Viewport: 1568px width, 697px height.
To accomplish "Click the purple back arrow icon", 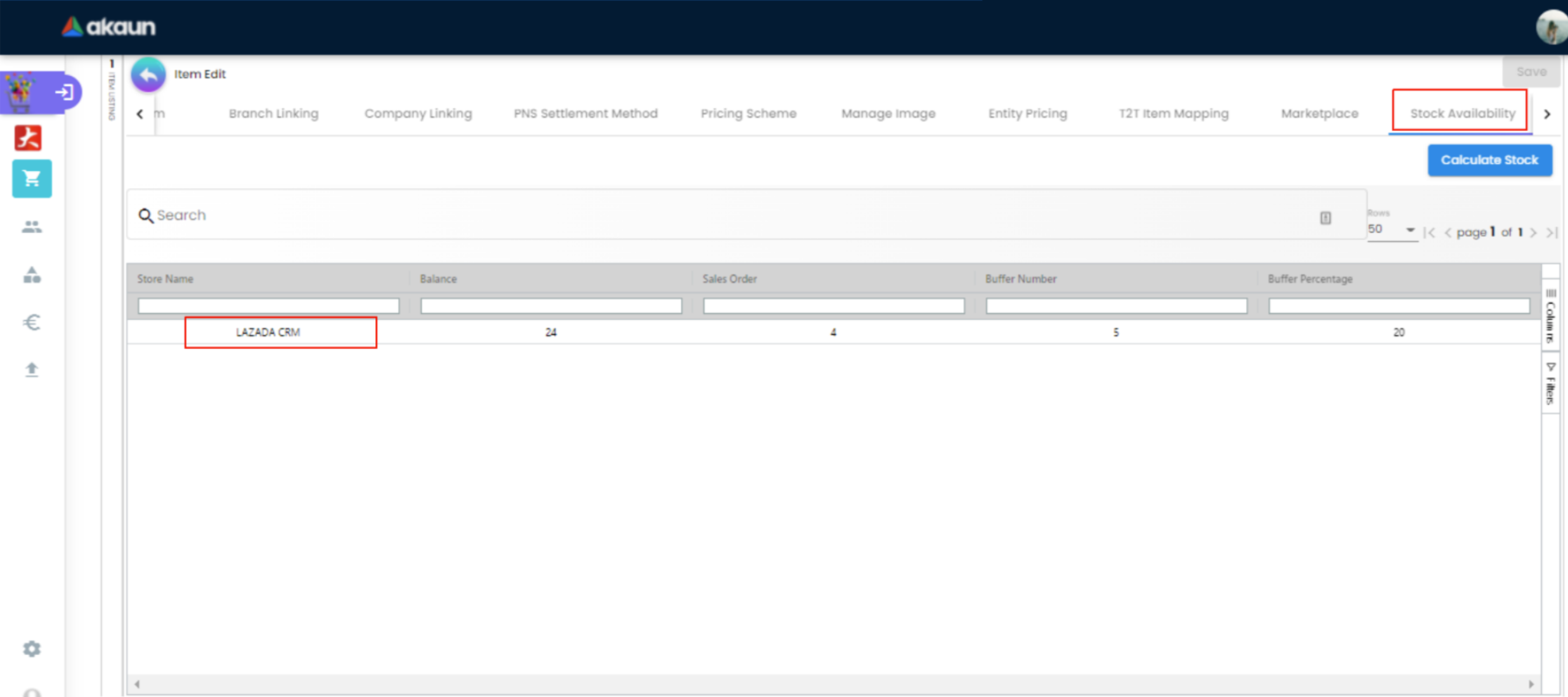I will coord(148,75).
